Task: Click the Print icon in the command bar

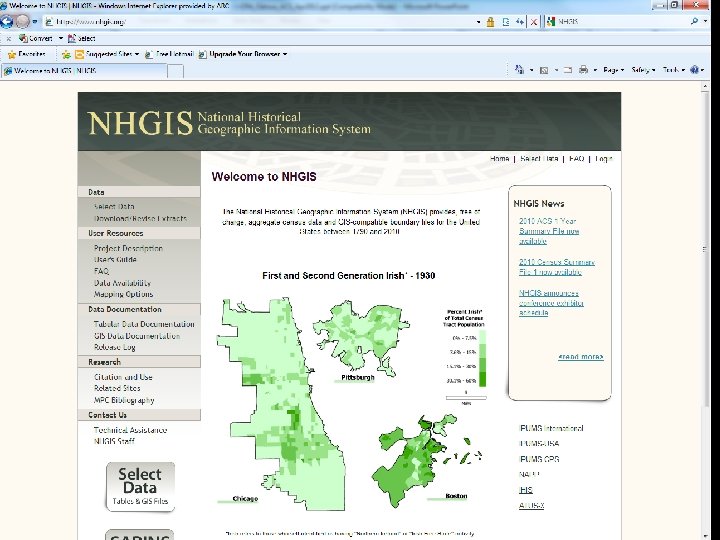Action: (583, 70)
